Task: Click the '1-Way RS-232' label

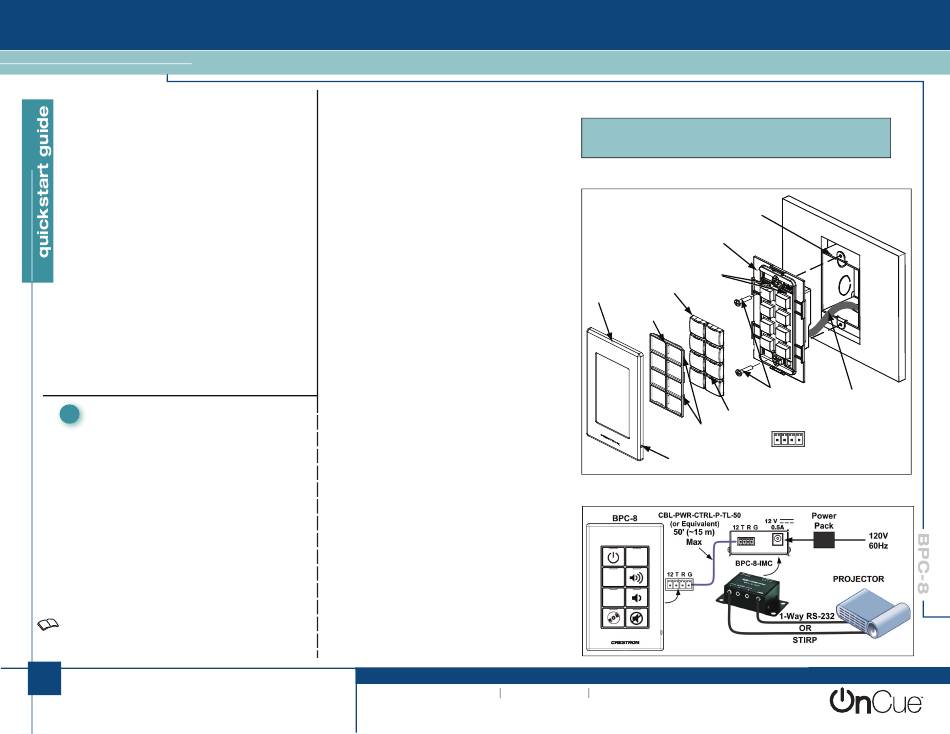Action: (806, 616)
